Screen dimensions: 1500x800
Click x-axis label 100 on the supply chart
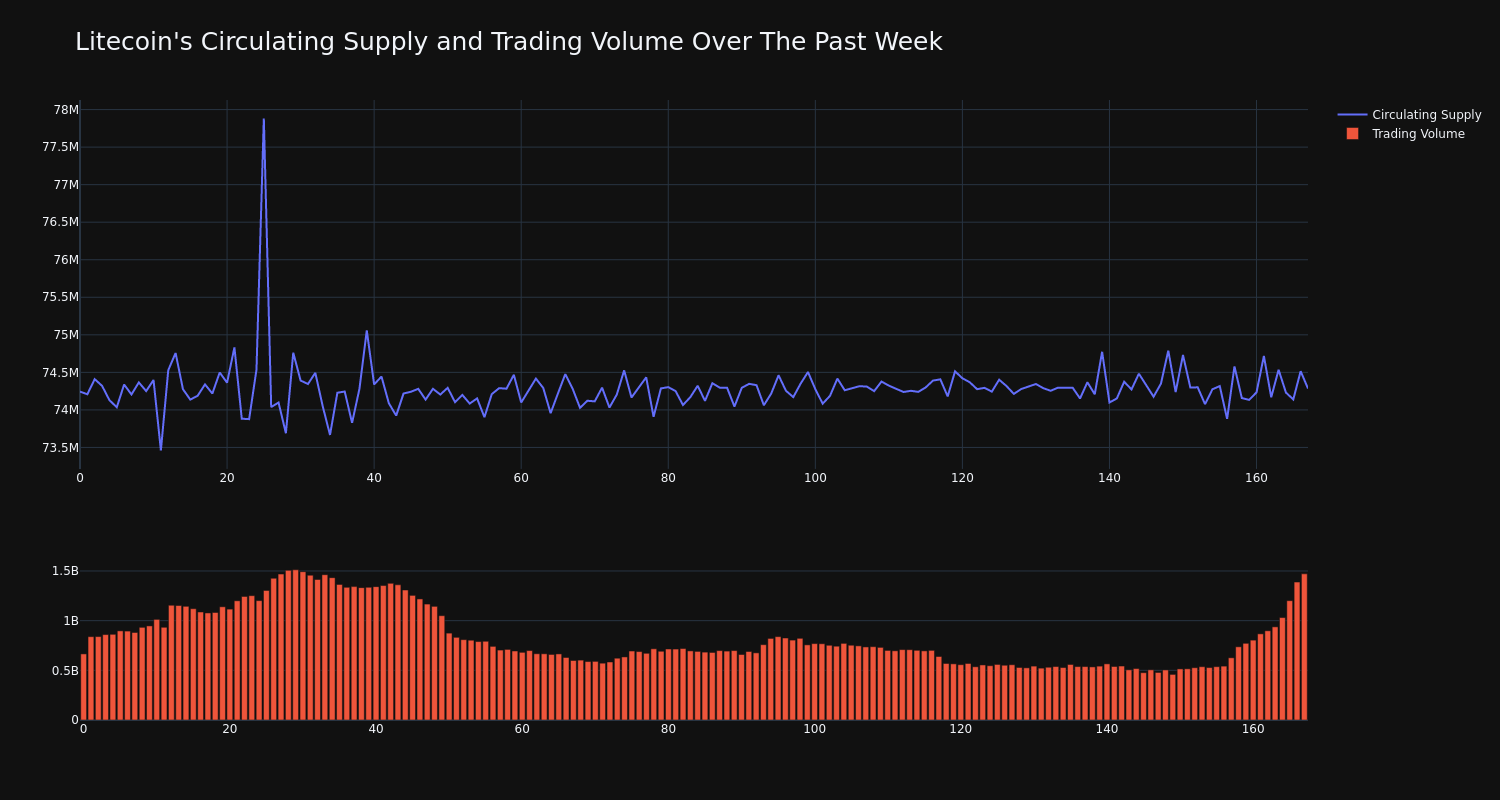[815, 478]
